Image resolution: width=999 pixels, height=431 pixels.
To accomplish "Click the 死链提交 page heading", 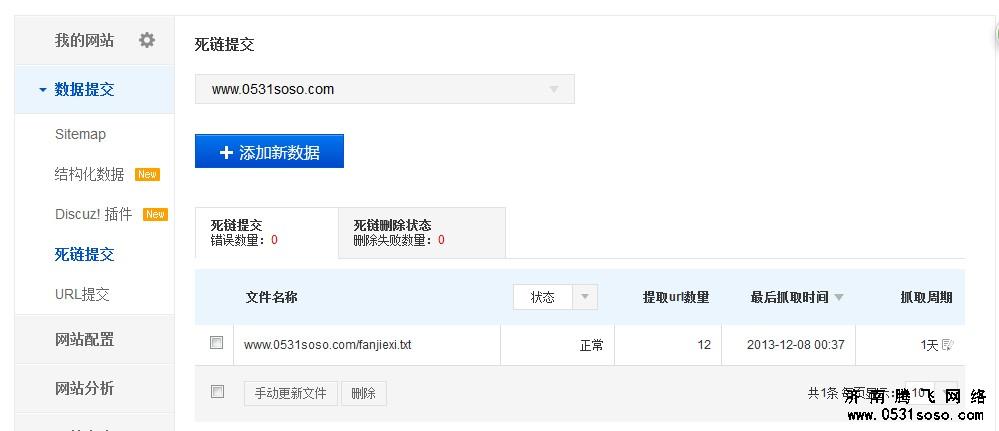I will (x=224, y=45).
